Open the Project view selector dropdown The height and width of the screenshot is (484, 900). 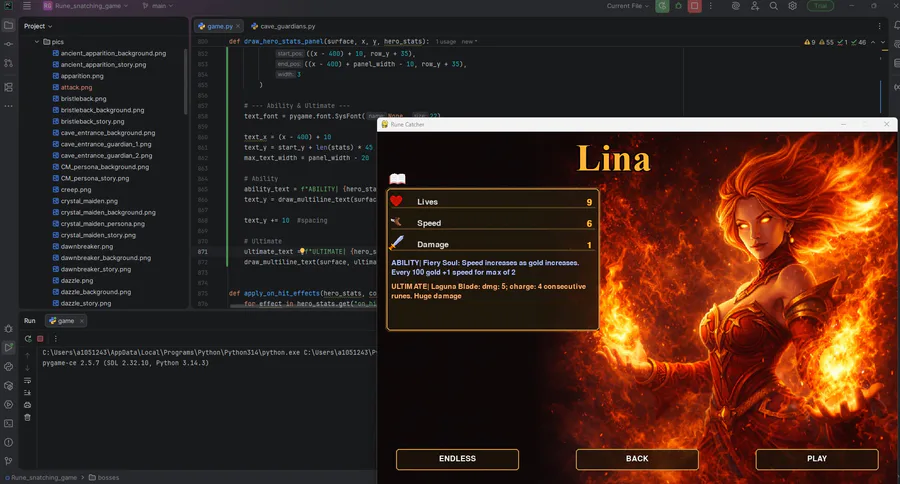point(38,26)
